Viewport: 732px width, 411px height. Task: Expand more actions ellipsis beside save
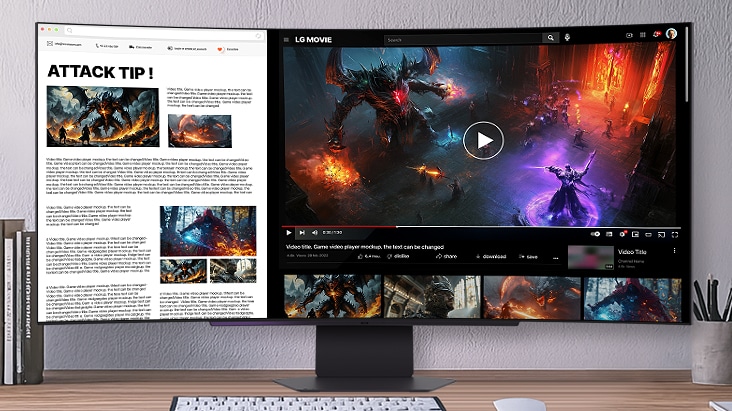tap(556, 257)
